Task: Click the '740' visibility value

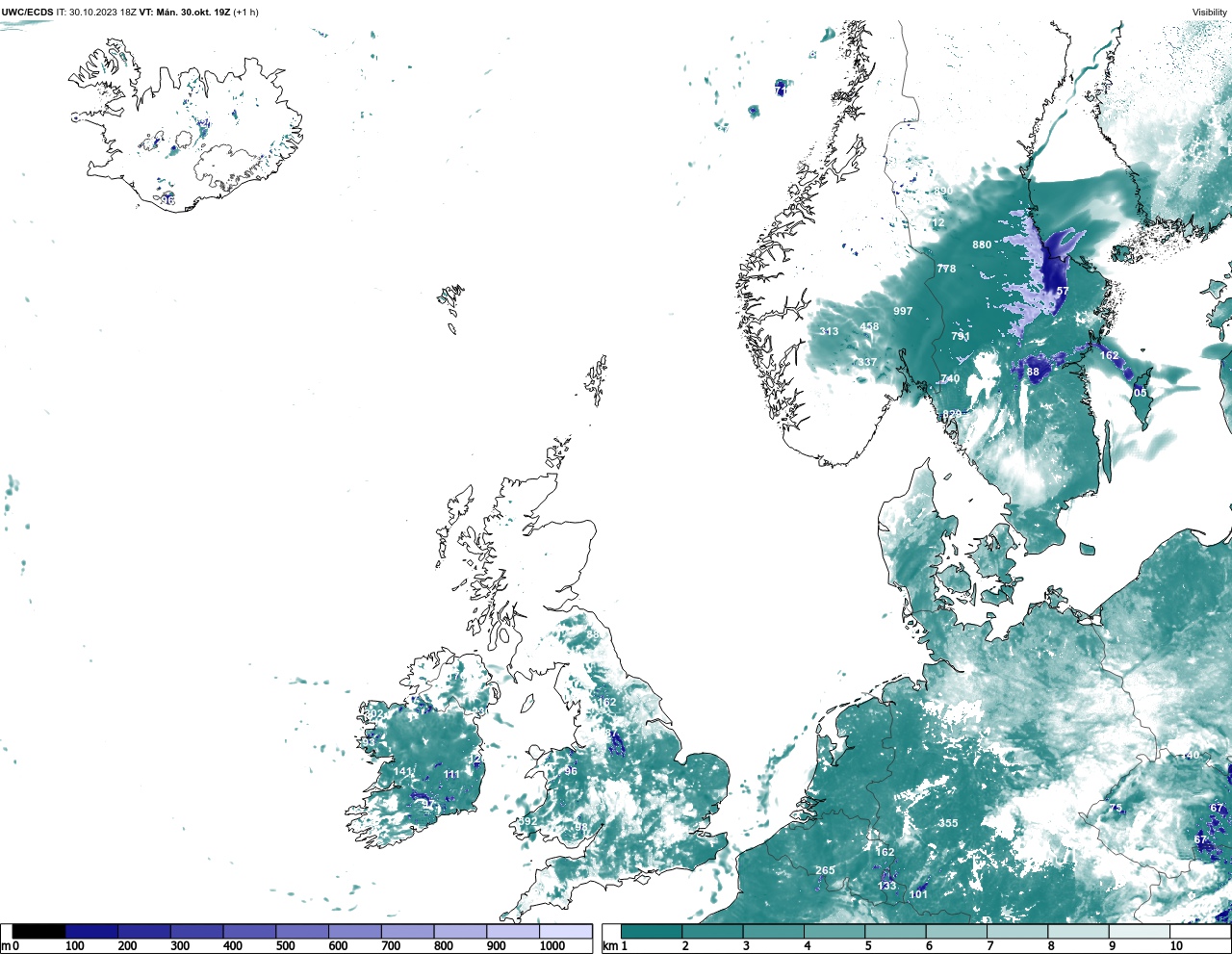Action: pos(950,379)
